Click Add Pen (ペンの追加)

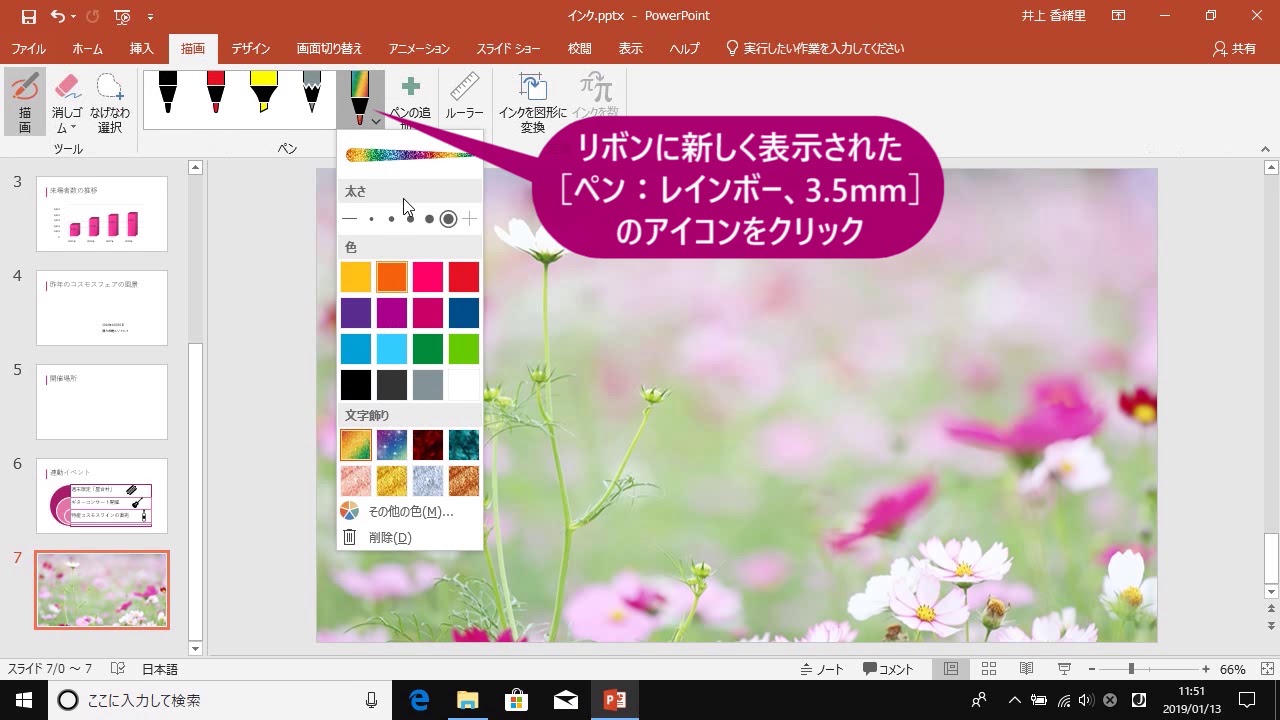tap(410, 97)
